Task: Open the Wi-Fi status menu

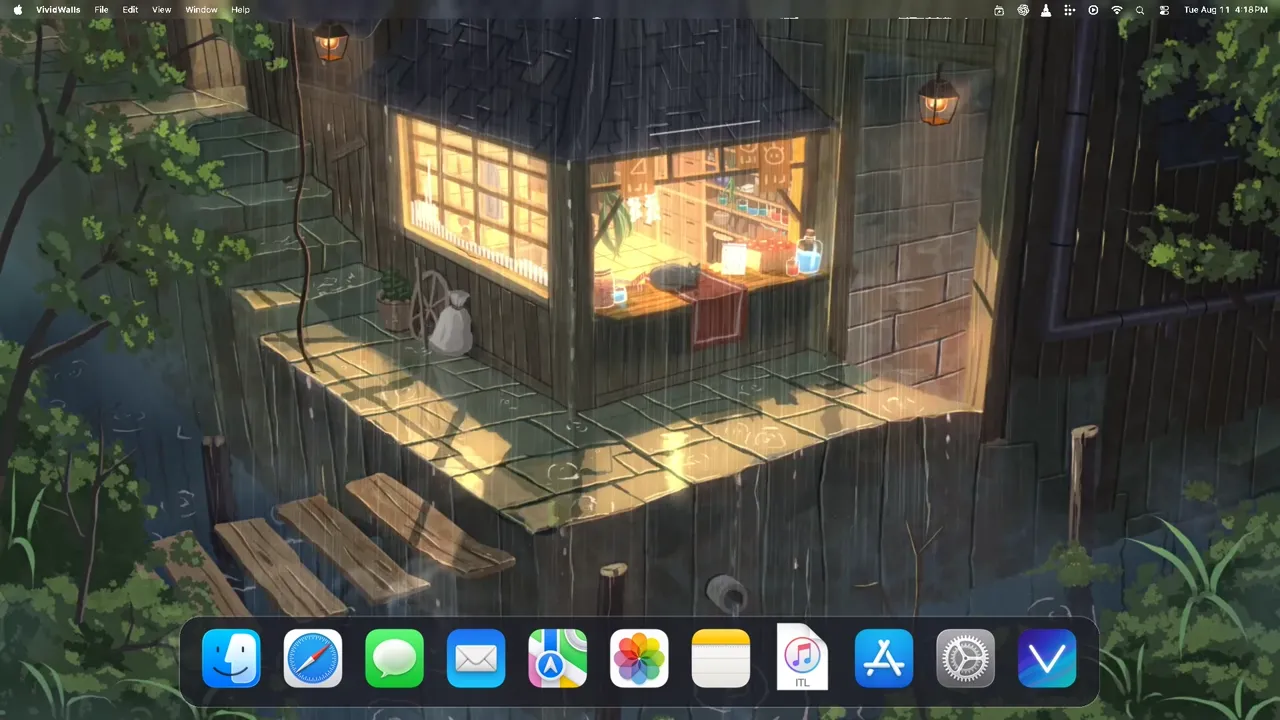Action: tap(1117, 10)
